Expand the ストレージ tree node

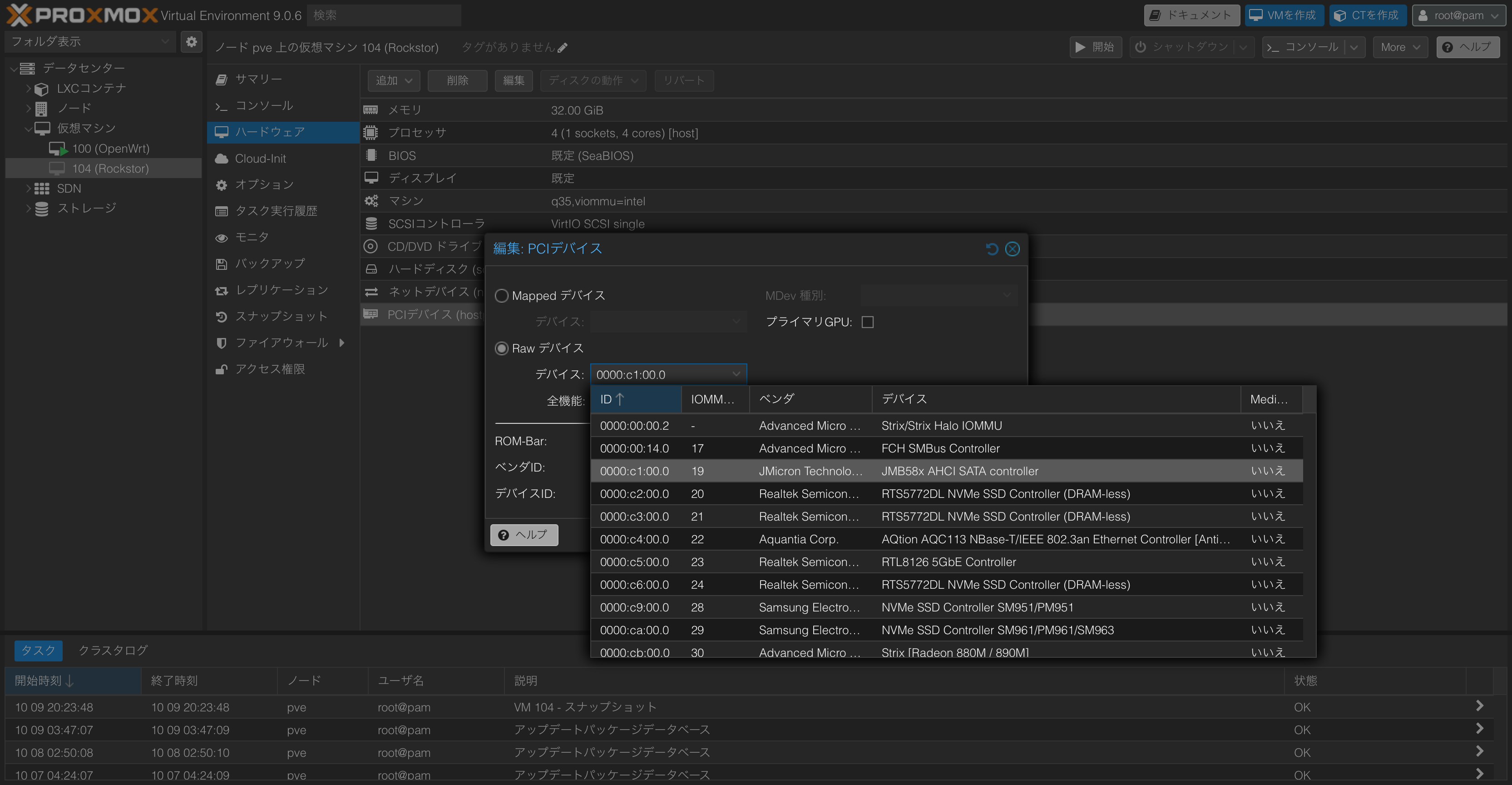pos(28,209)
